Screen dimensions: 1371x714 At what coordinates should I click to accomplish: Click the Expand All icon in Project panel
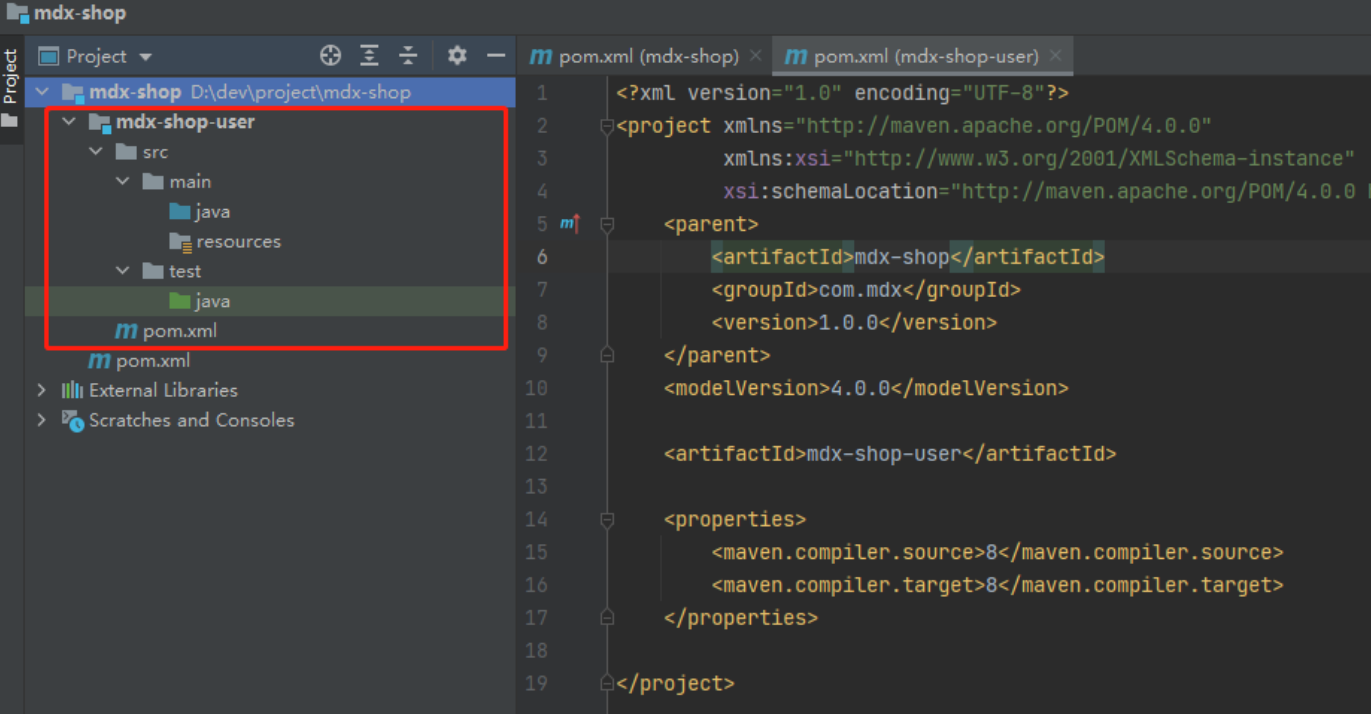tap(369, 56)
